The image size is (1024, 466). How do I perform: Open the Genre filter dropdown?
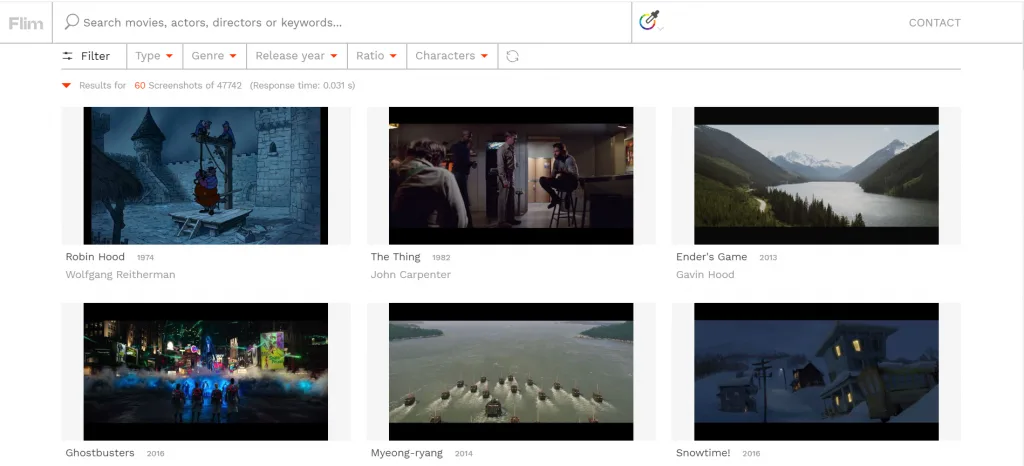214,56
